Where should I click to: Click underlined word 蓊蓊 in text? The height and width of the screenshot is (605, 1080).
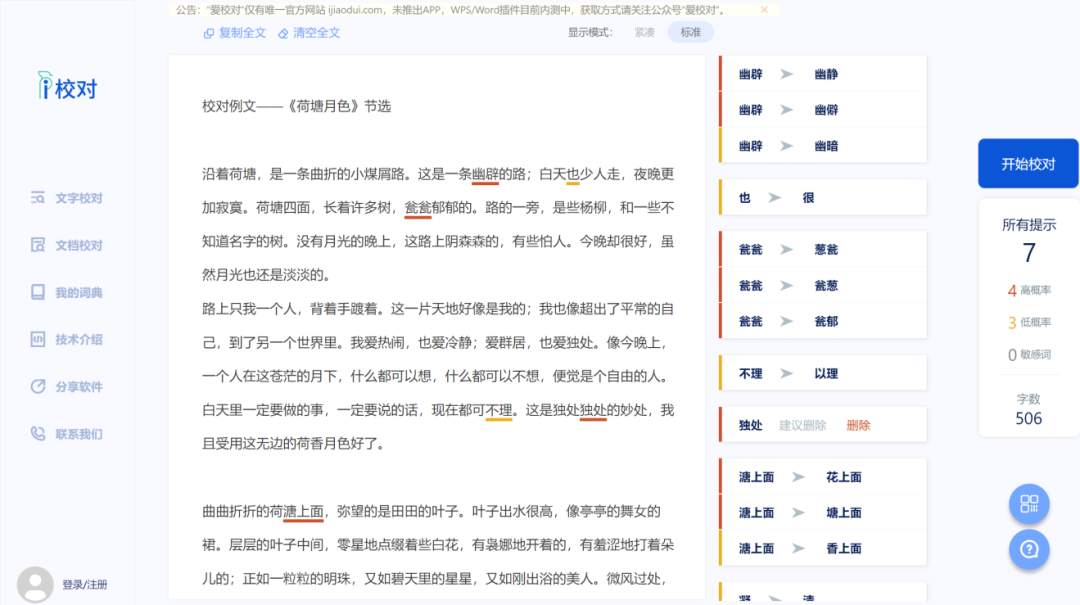tap(417, 208)
